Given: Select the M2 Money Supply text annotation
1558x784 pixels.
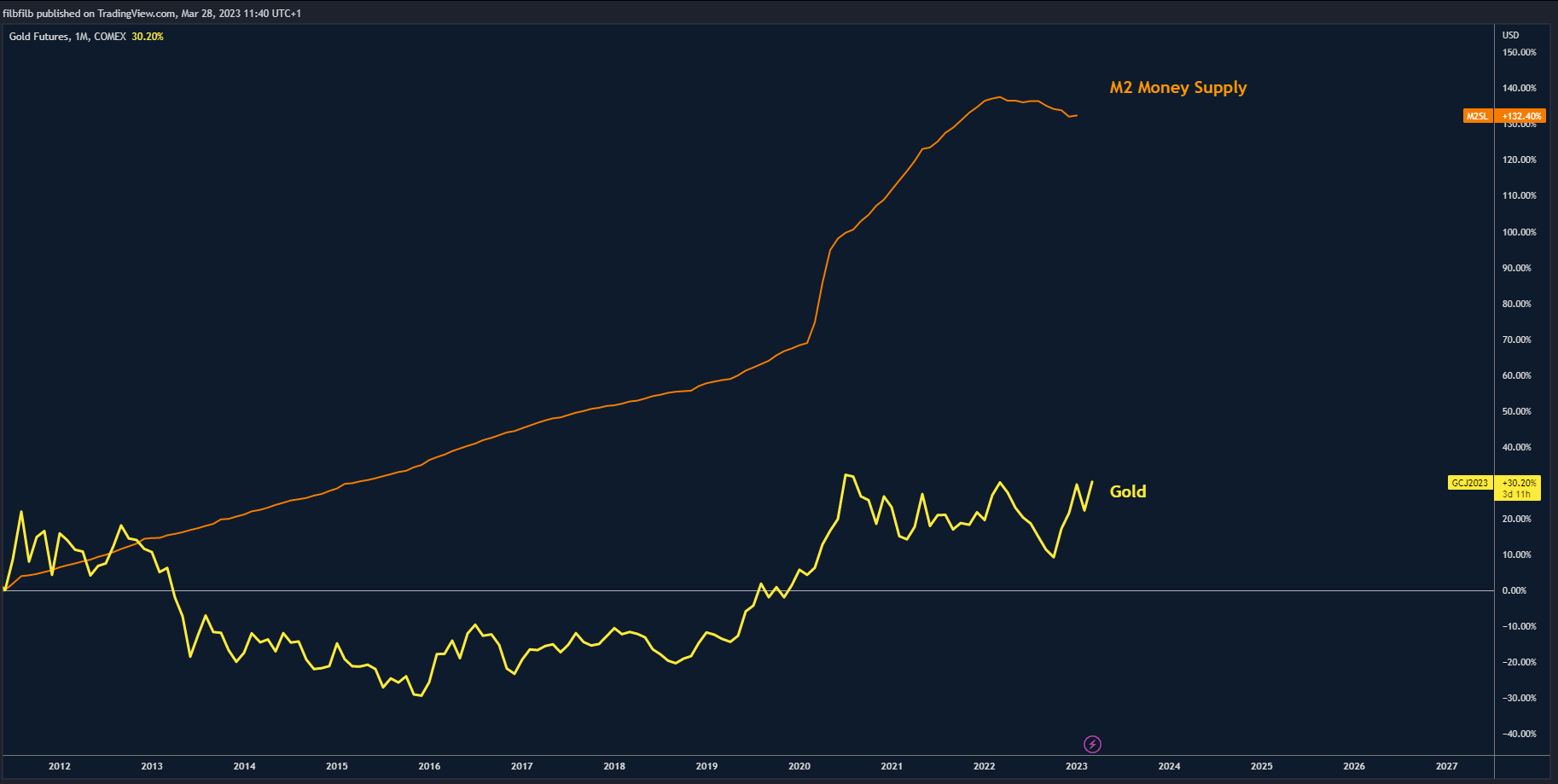Looking at the screenshot, I should click(1177, 88).
